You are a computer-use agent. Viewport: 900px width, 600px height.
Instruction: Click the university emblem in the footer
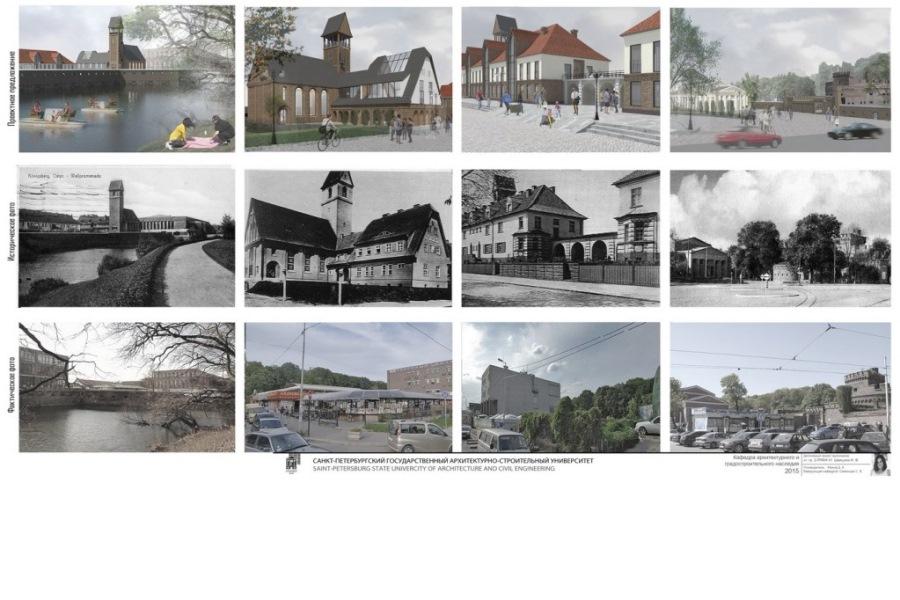(x=293, y=464)
